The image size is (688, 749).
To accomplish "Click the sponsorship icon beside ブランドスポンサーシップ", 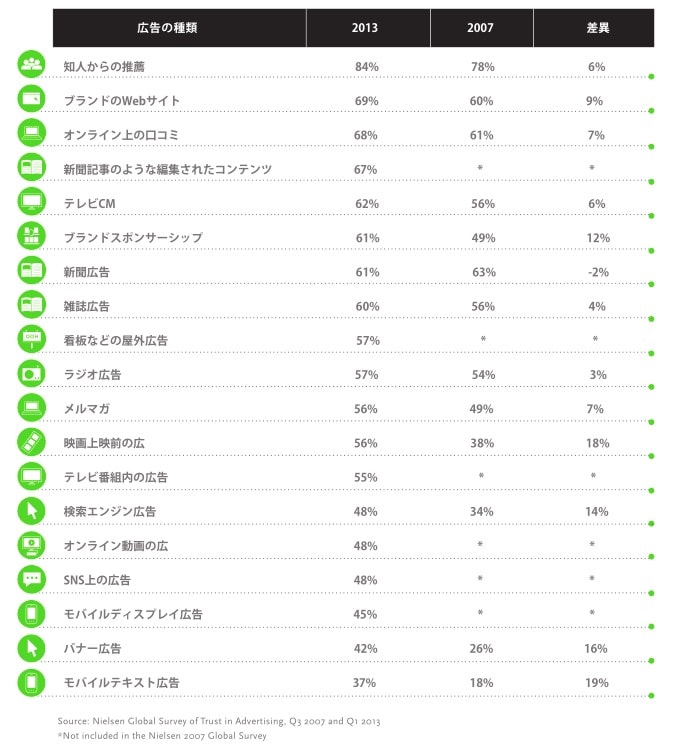I will point(32,235).
